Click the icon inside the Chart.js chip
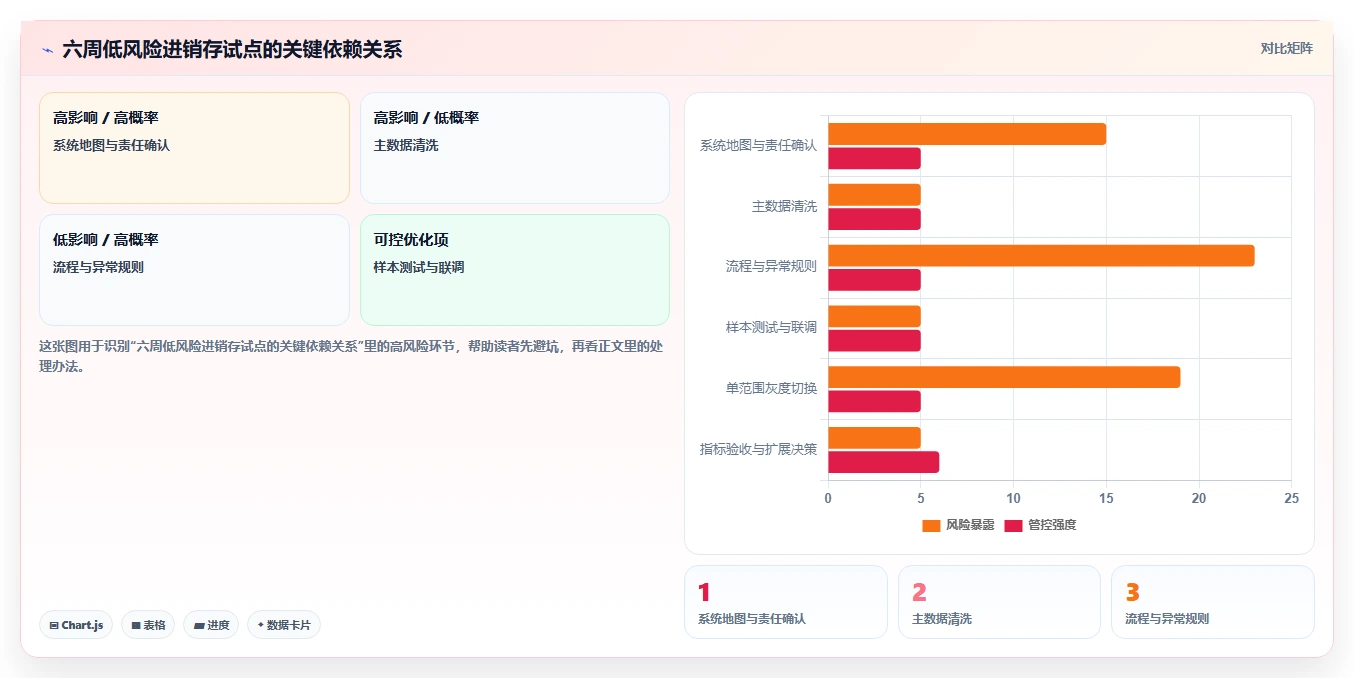The height and width of the screenshot is (678, 1354). (x=54, y=625)
